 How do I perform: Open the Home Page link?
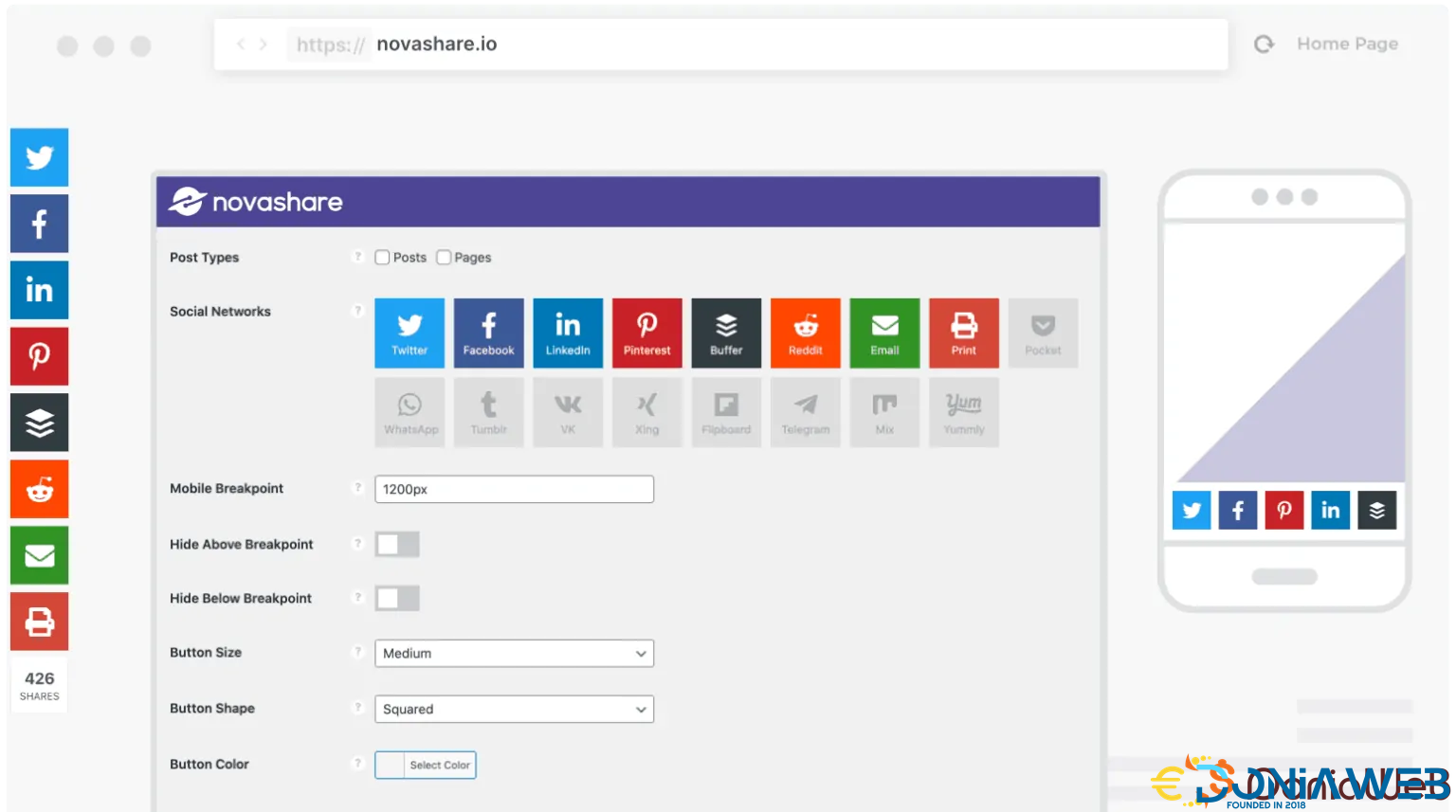[x=1347, y=44]
